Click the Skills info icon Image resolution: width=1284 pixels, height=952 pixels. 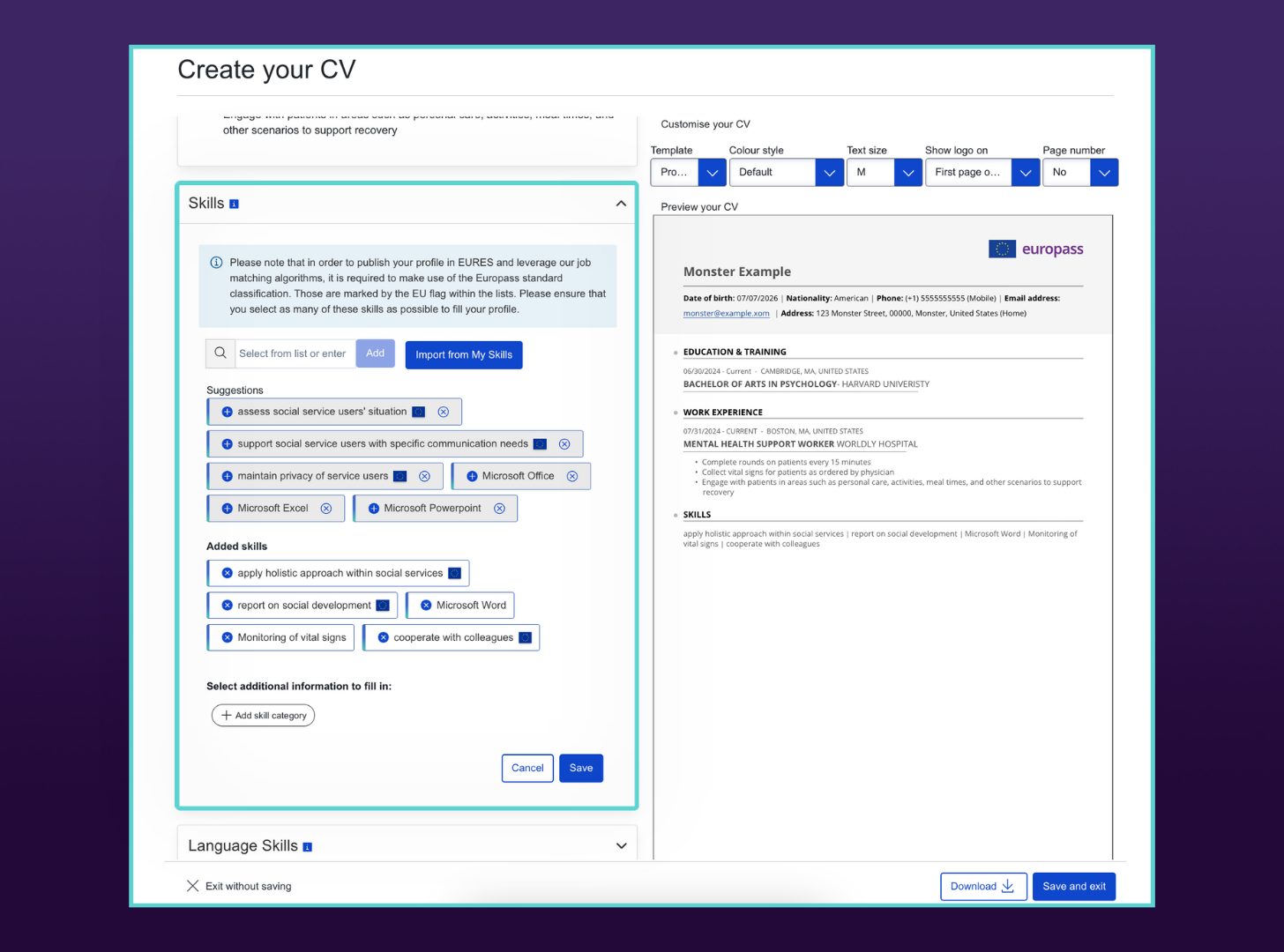pyautogui.click(x=234, y=204)
